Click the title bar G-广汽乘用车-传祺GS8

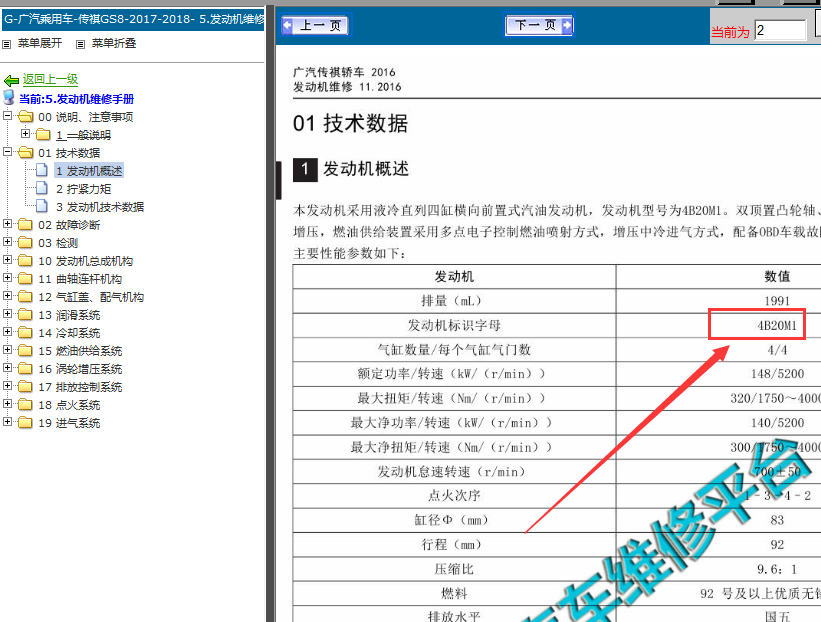(133, 19)
